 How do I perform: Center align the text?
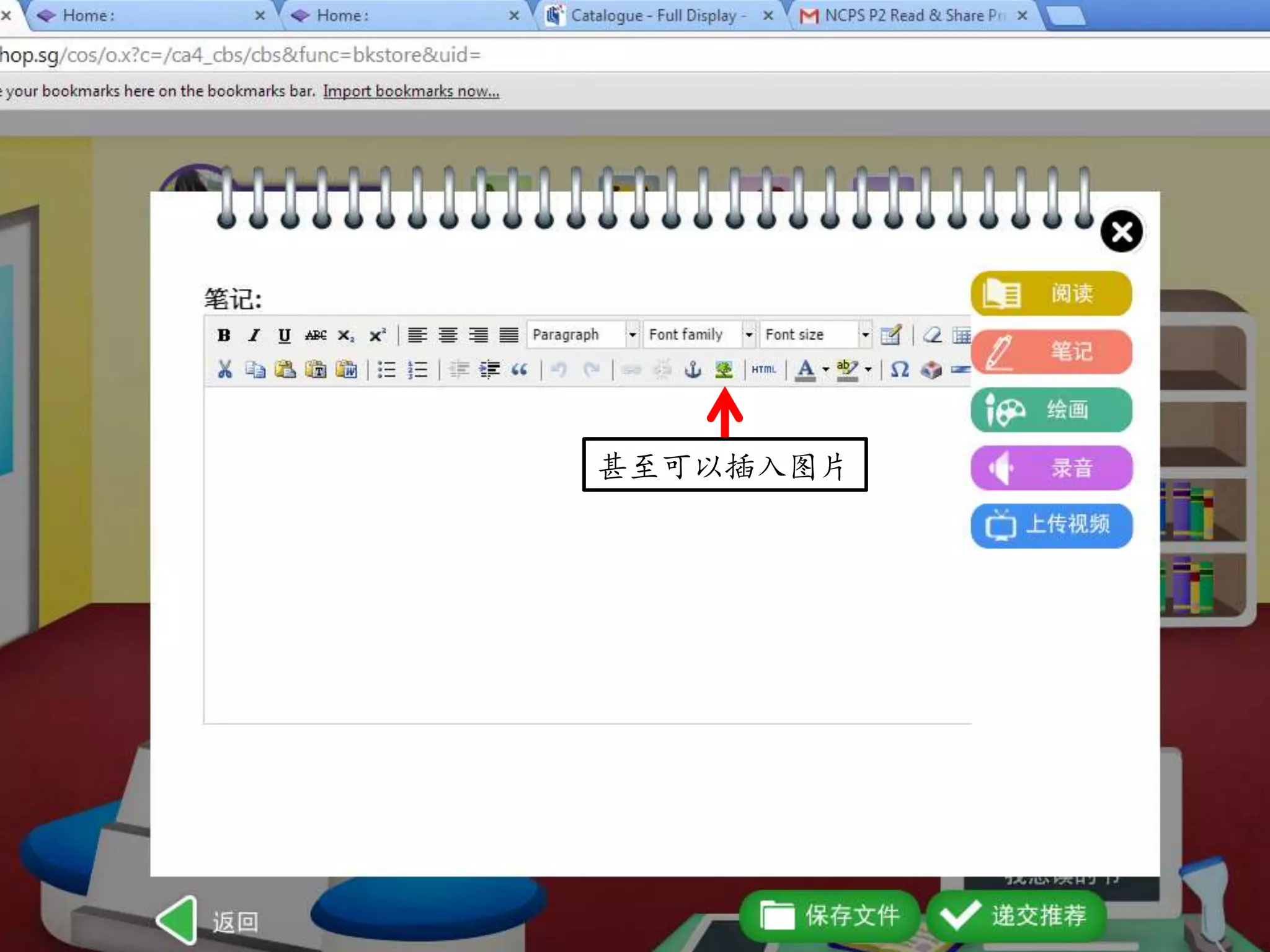click(448, 335)
